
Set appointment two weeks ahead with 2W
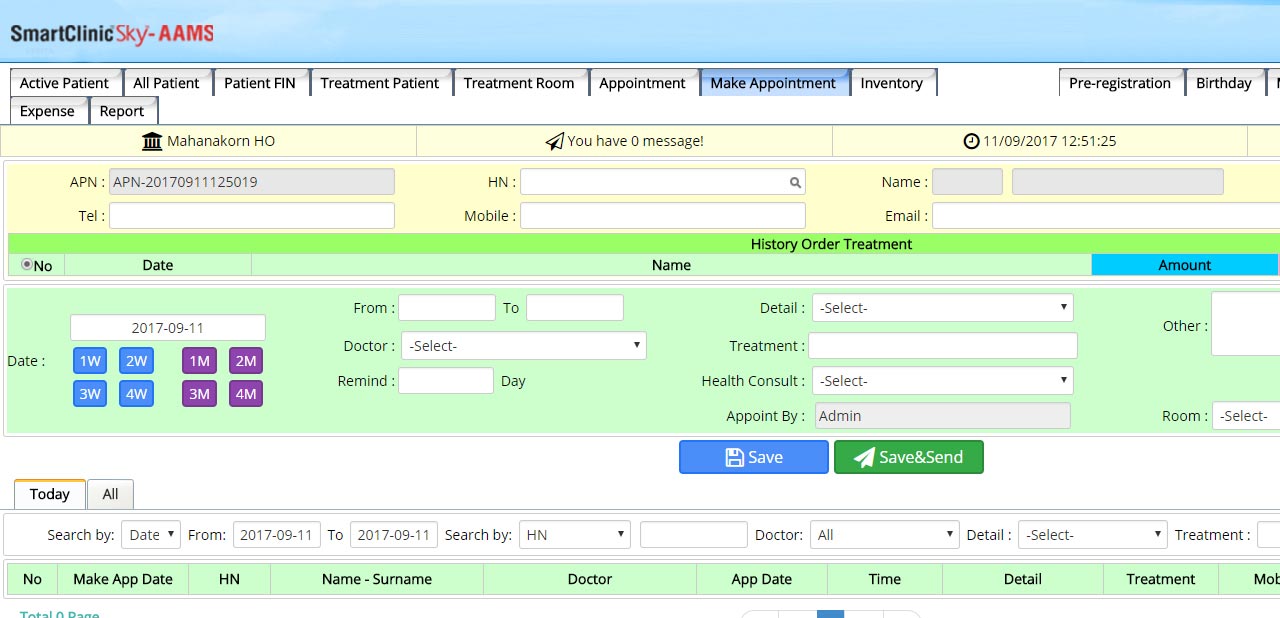136,361
